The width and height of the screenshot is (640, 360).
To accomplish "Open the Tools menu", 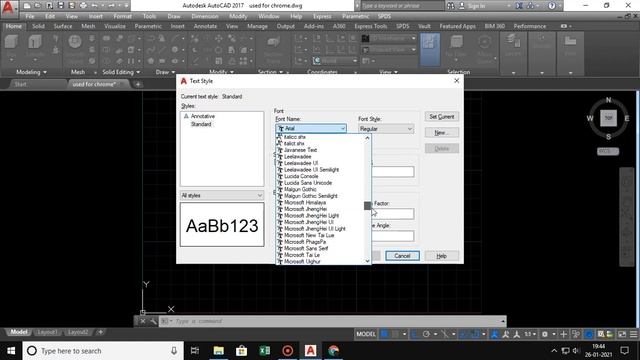I will pos(149,16).
